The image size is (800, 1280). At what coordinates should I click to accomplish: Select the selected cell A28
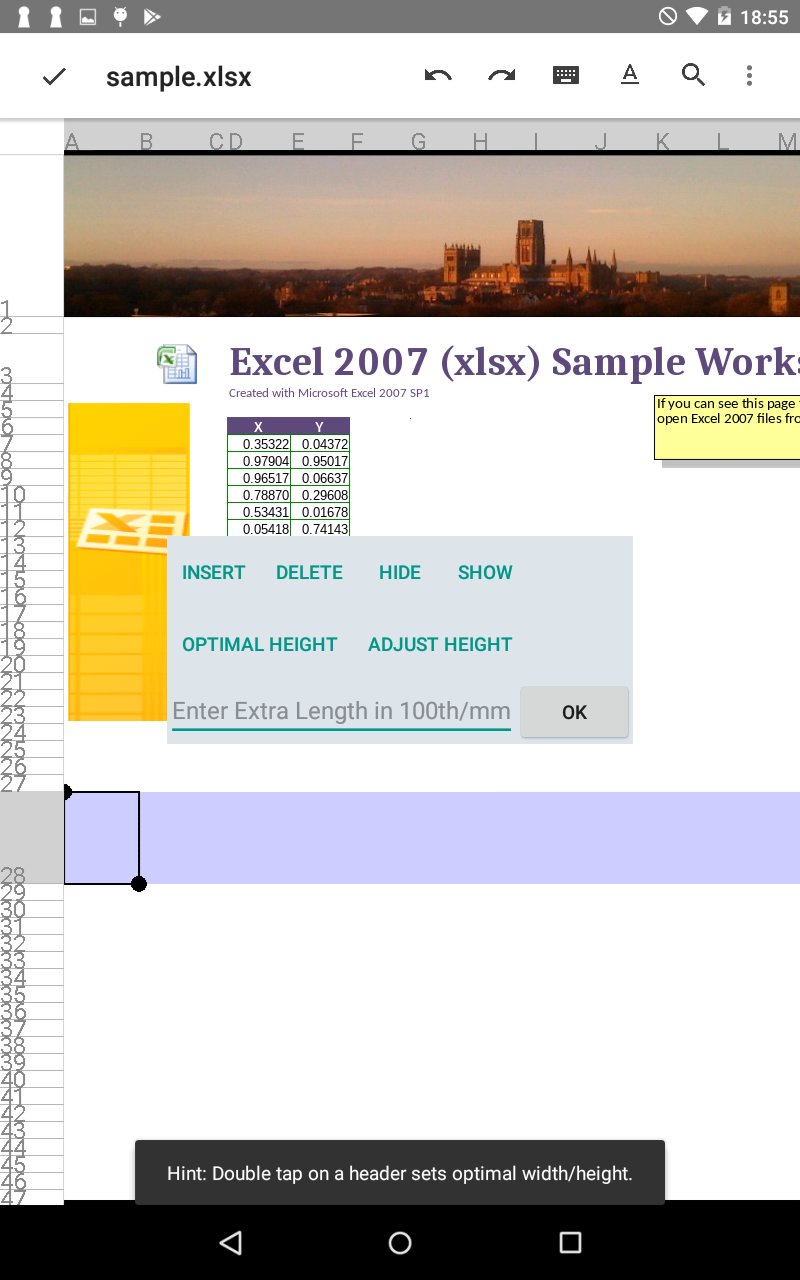coord(101,838)
